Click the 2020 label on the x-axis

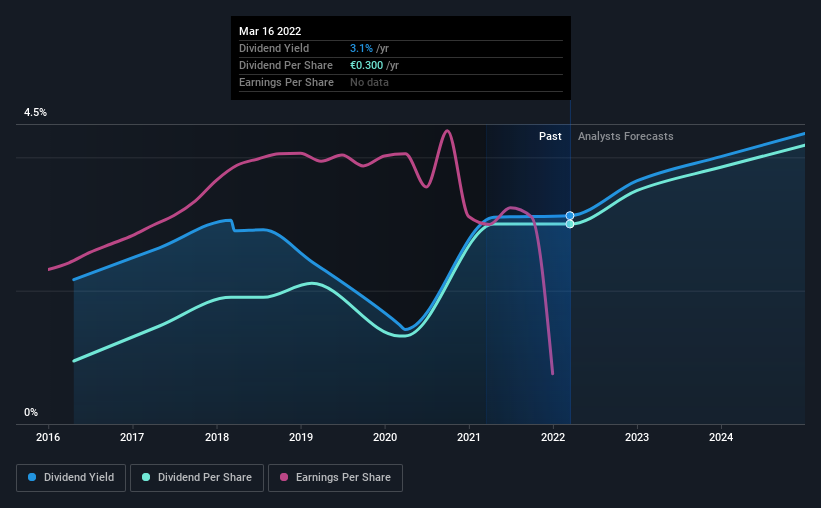pos(385,437)
